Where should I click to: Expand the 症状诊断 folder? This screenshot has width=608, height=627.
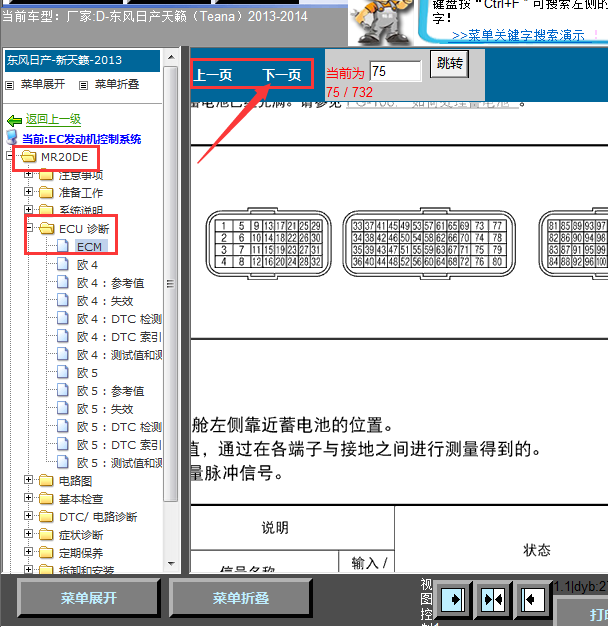click(28, 534)
